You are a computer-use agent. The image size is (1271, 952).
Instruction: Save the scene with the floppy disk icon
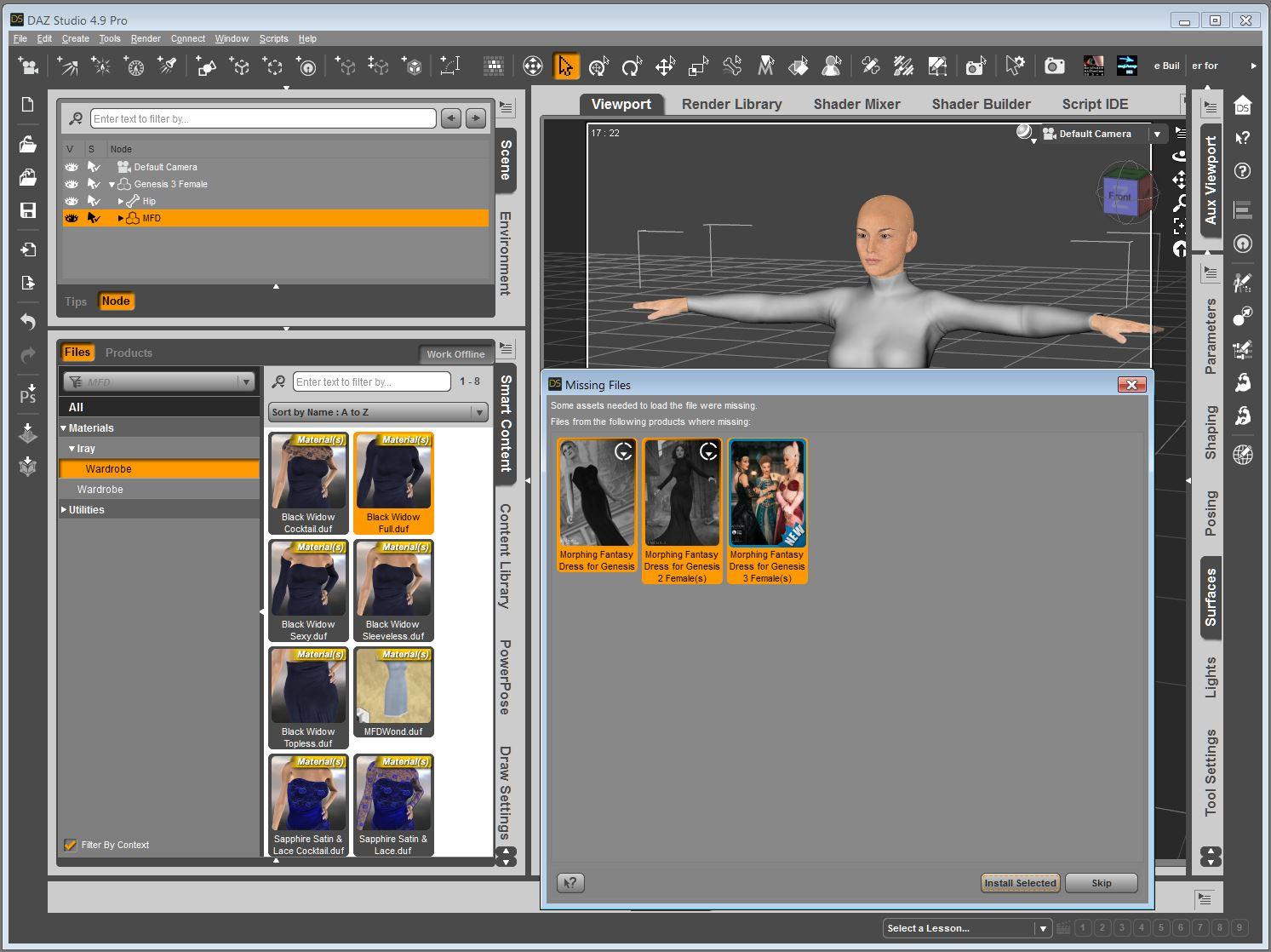(27, 210)
